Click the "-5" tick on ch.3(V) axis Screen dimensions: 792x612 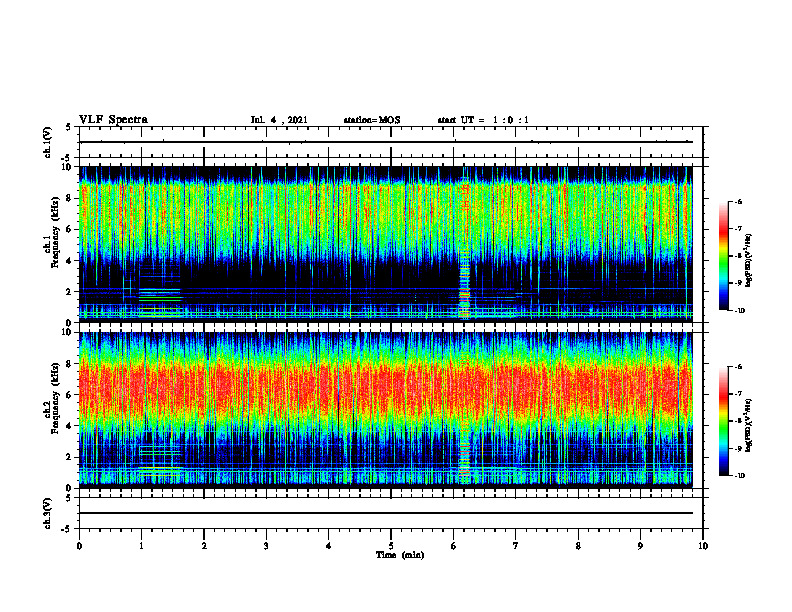click(67, 529)
